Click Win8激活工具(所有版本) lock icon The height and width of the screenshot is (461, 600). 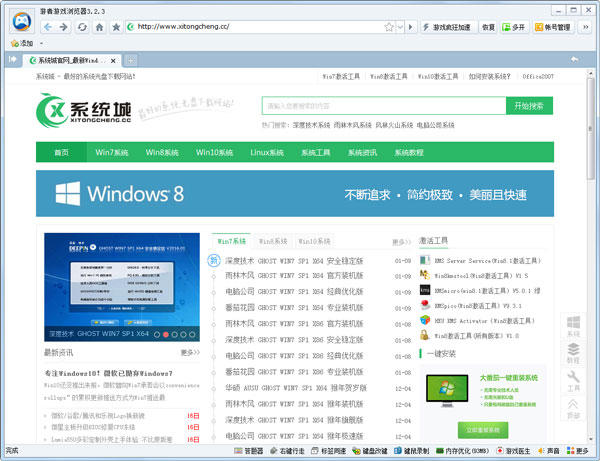(425, 335)
